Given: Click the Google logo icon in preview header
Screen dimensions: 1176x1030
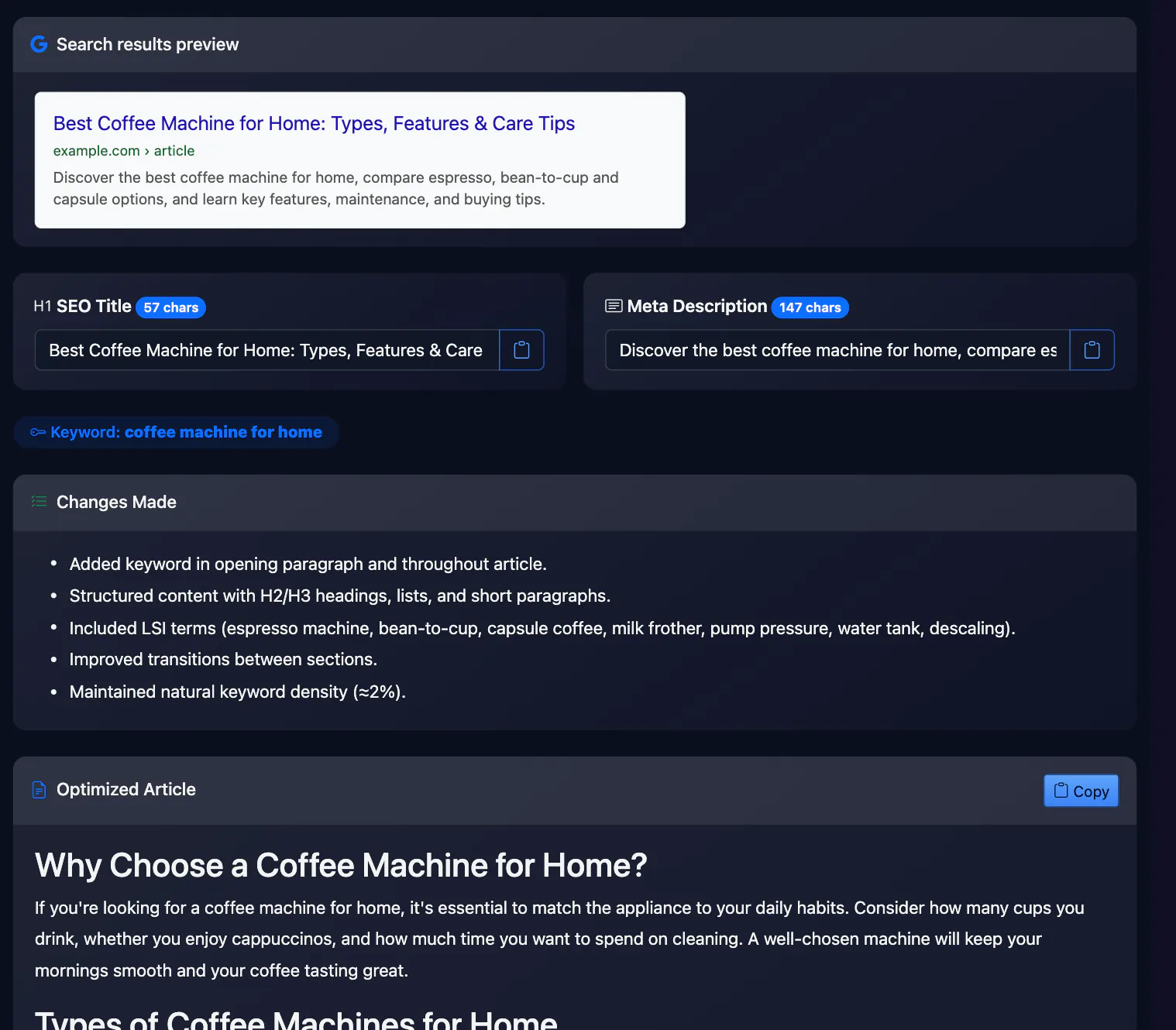Looking at the screenshot, I should pyautogui.click(x=39, y=44).
